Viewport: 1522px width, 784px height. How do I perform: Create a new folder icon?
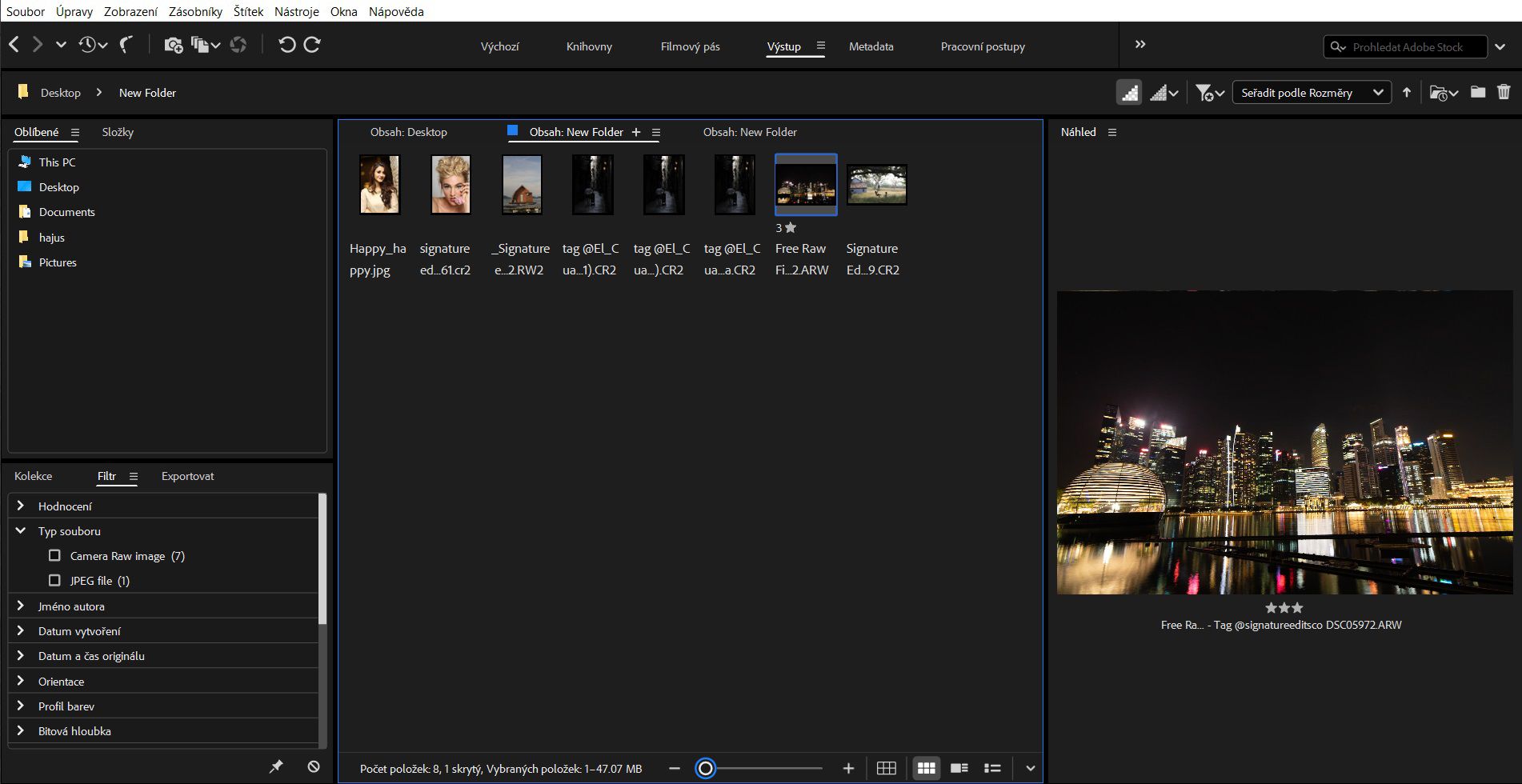click(1478, 92)
